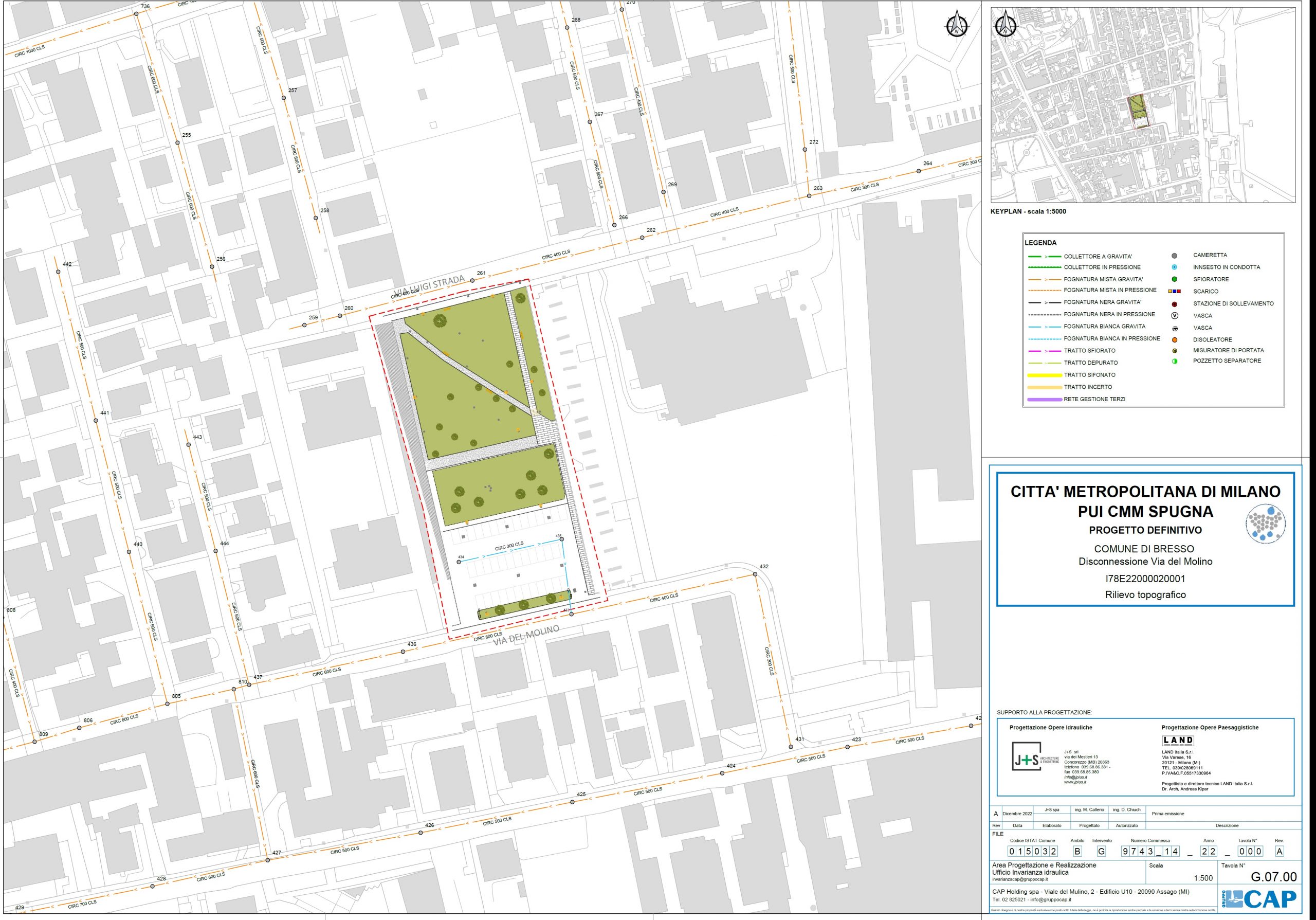Click the Stazione di Sollevamento legend symbol
1316x920 pixels.
1175,304
